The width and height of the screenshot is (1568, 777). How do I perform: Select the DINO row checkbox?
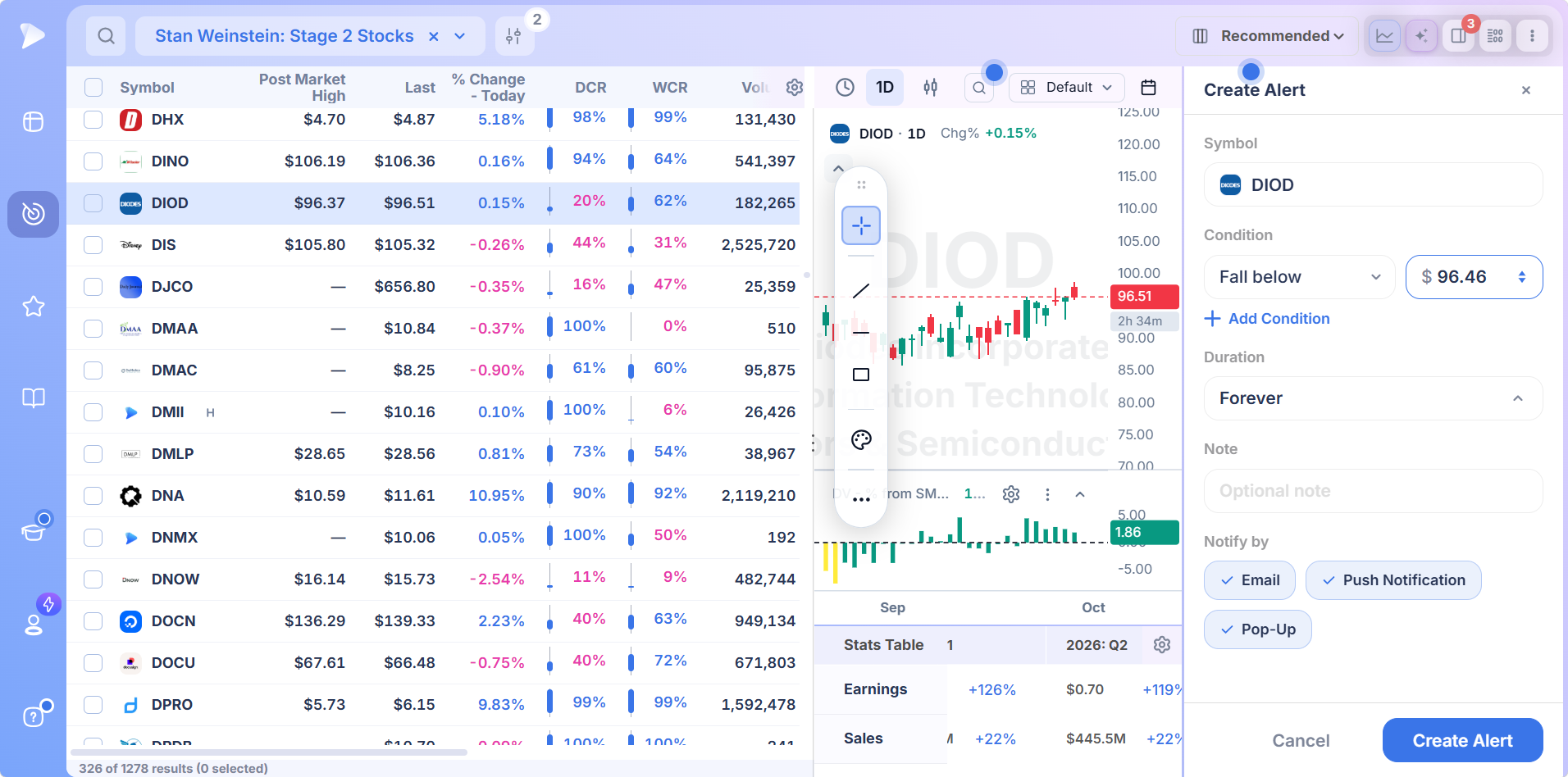tap(93, 161)
